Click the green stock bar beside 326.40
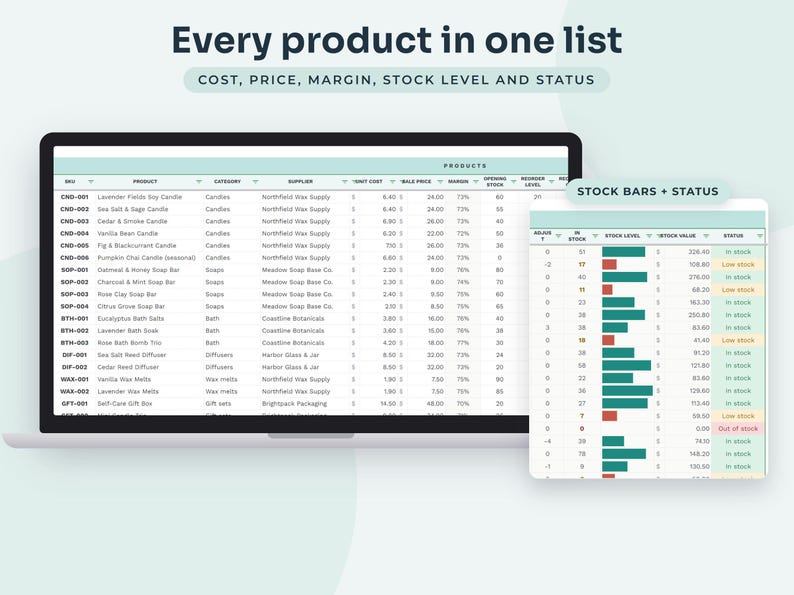This screenshot has width=794, height=595. click(623, 252)
